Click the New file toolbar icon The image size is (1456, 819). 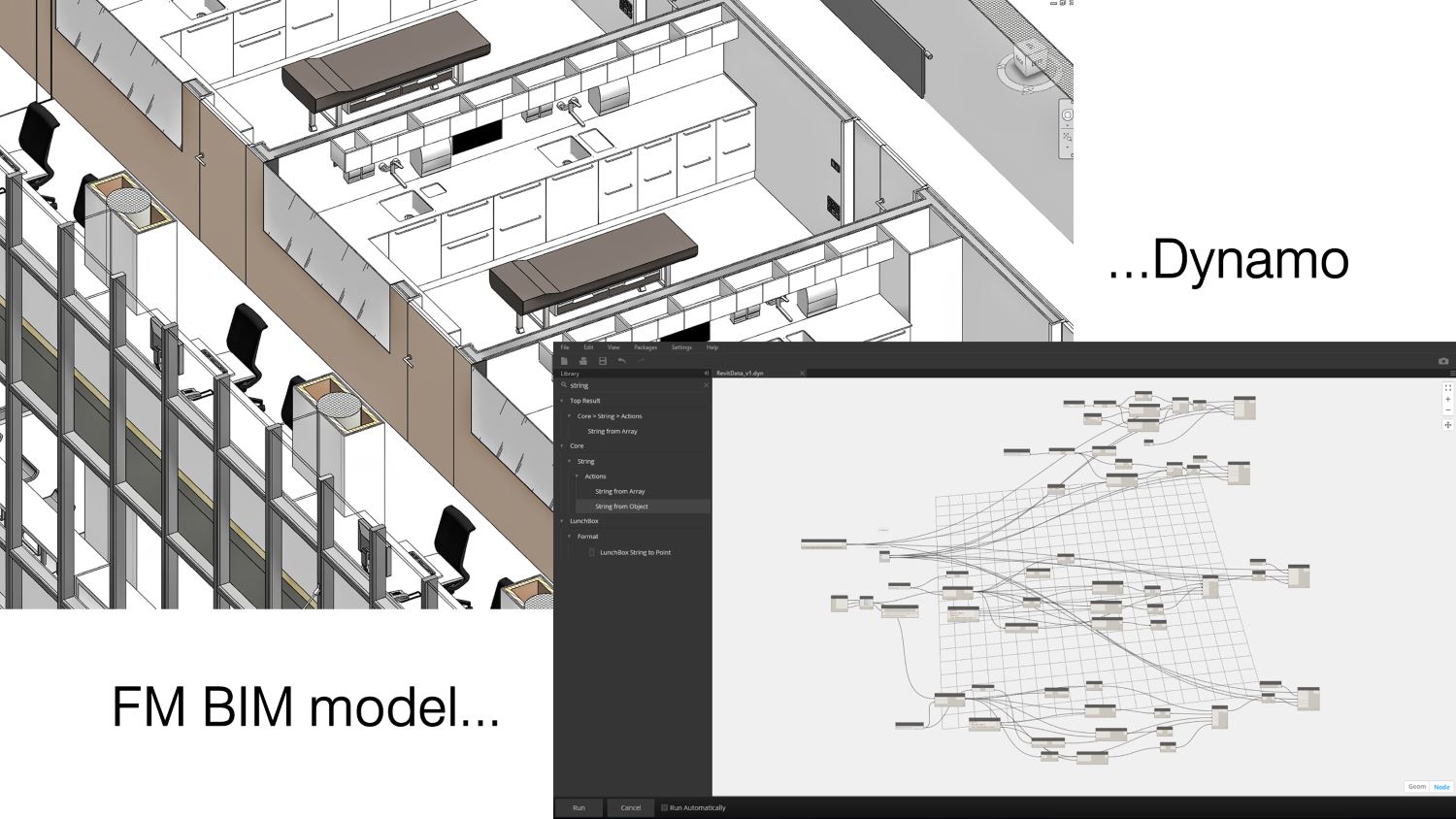click(x=564, y=361)
